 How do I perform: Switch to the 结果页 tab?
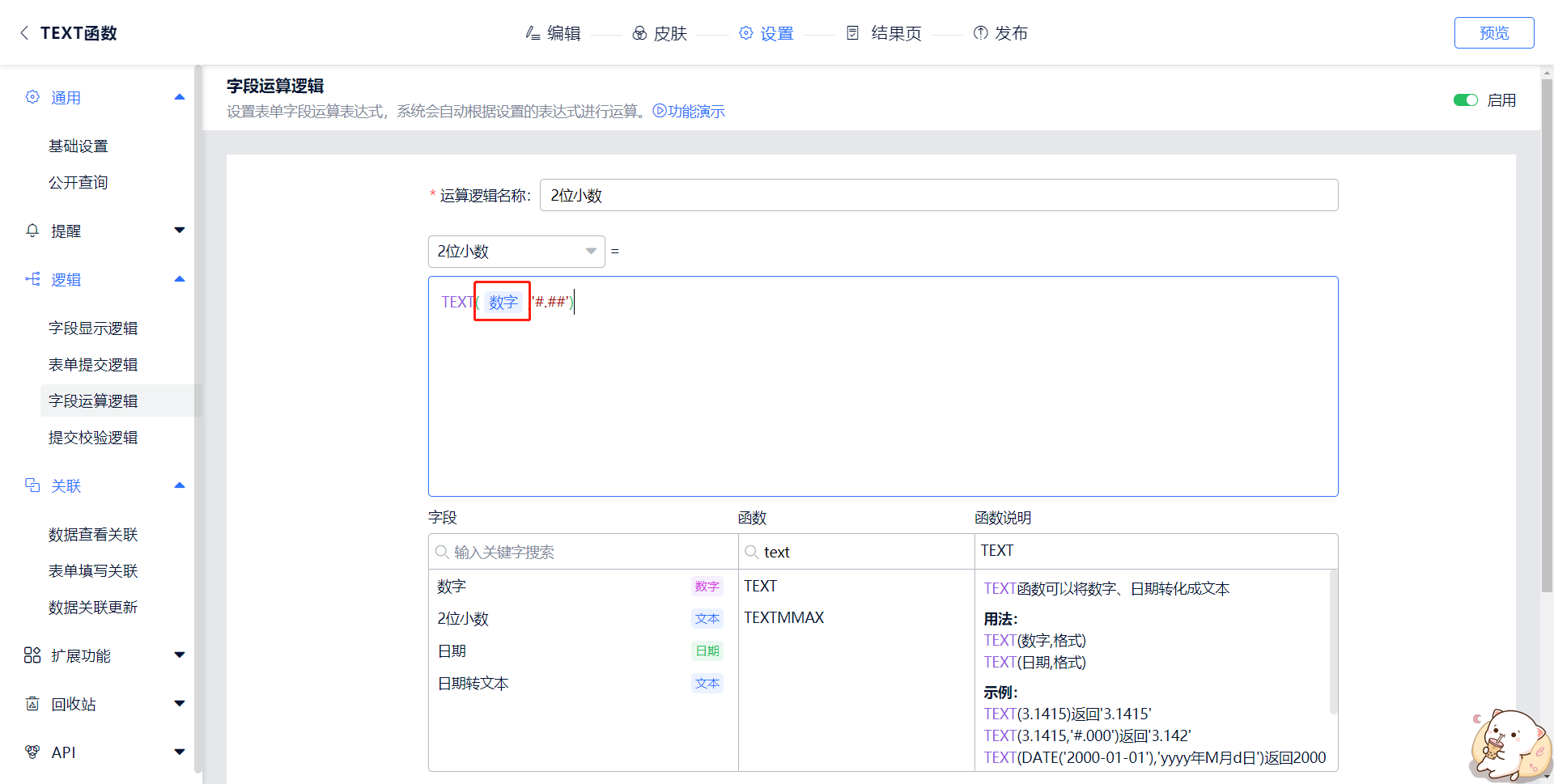click(x=884, y=33)
